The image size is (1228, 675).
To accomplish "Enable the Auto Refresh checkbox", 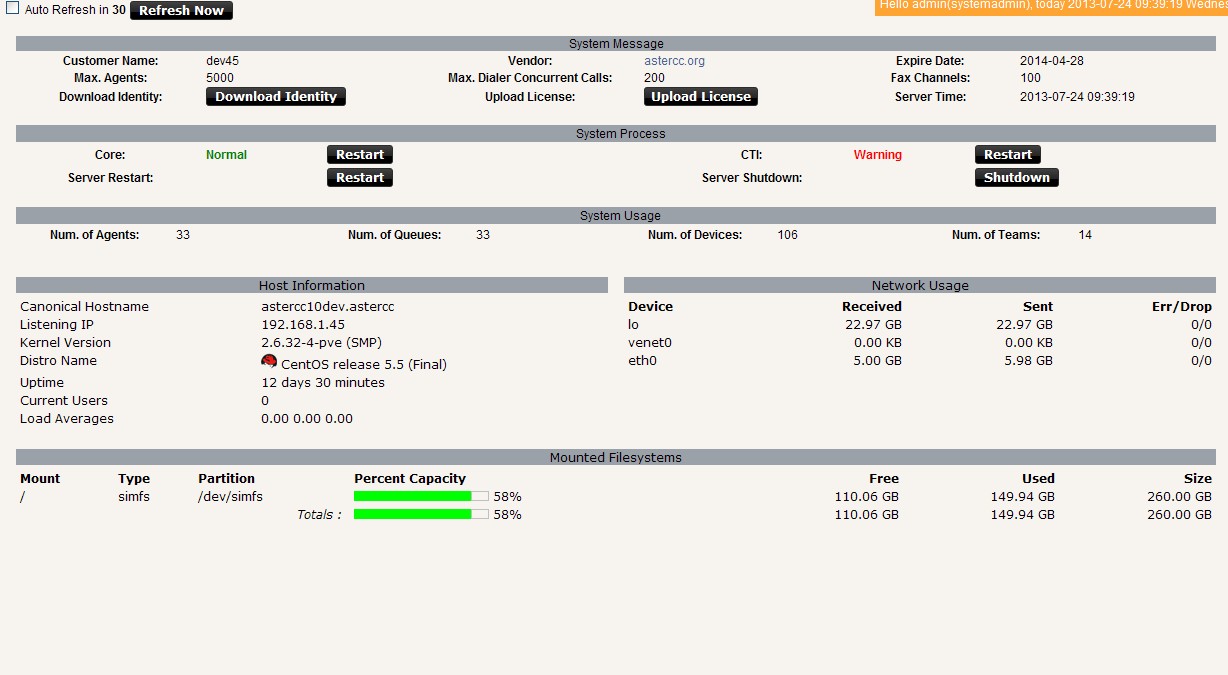I will point(13,8).
